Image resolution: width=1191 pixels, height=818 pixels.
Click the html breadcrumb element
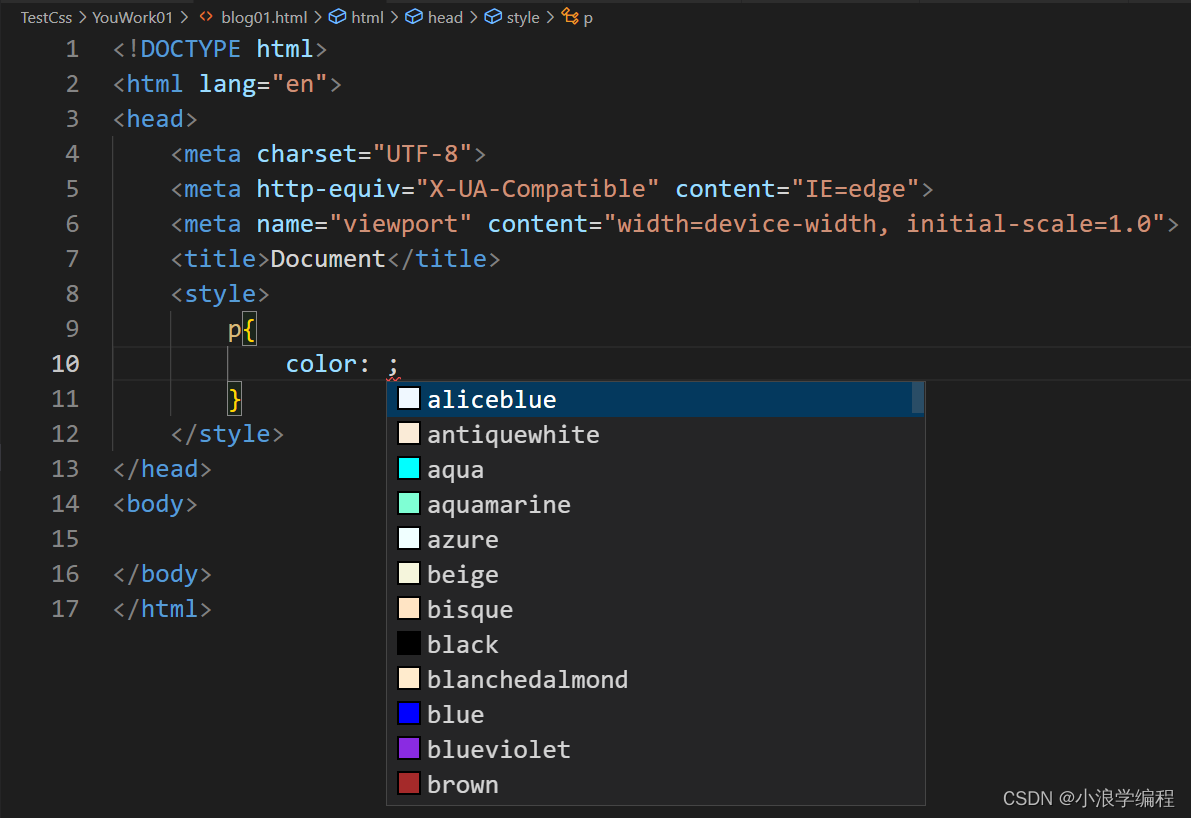[x=367, y=17]
